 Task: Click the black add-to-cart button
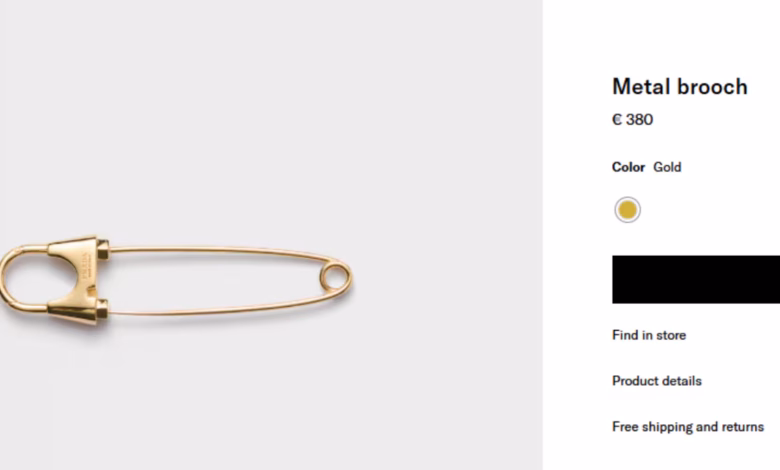(696, 280)
